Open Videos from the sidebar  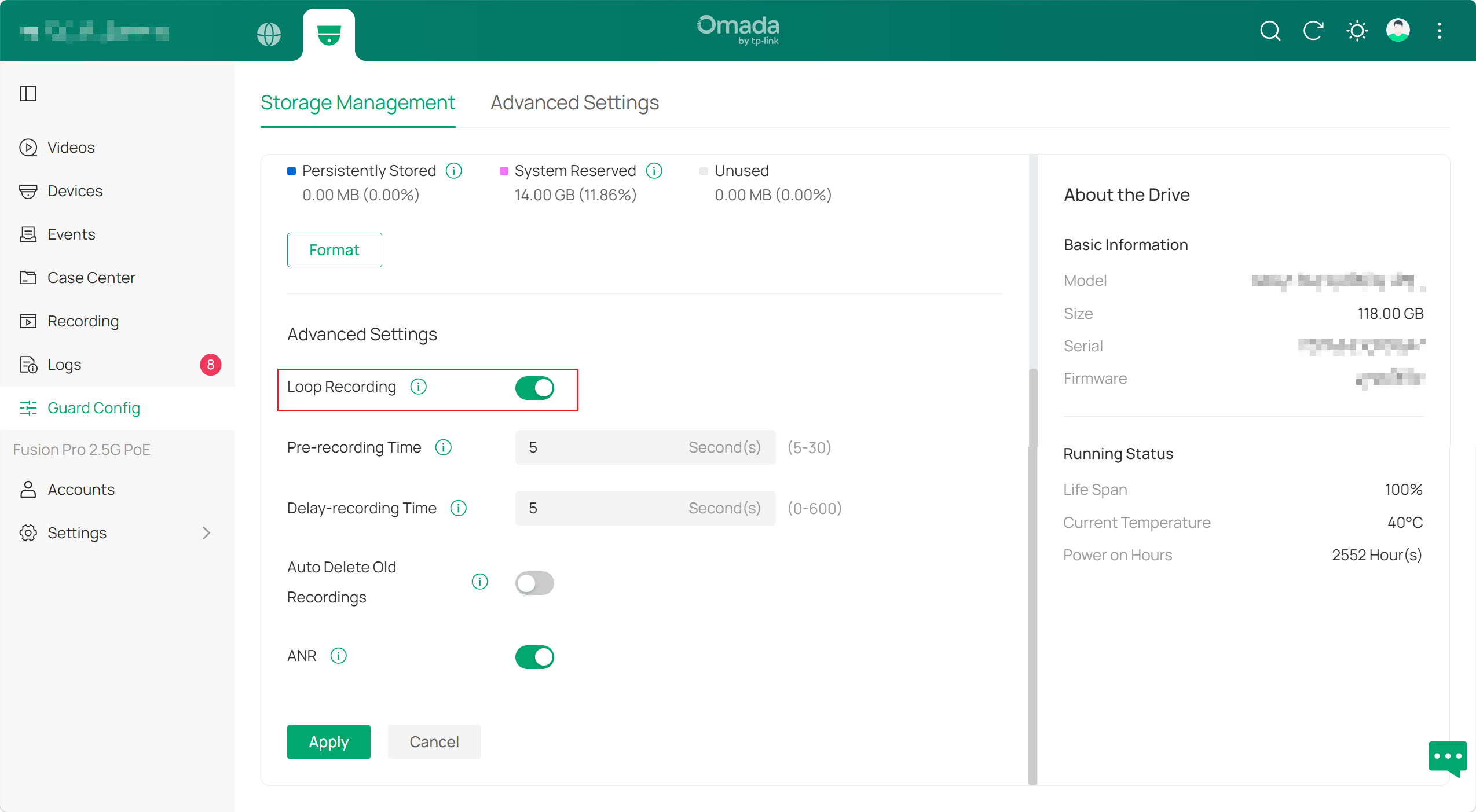(117, 148)
